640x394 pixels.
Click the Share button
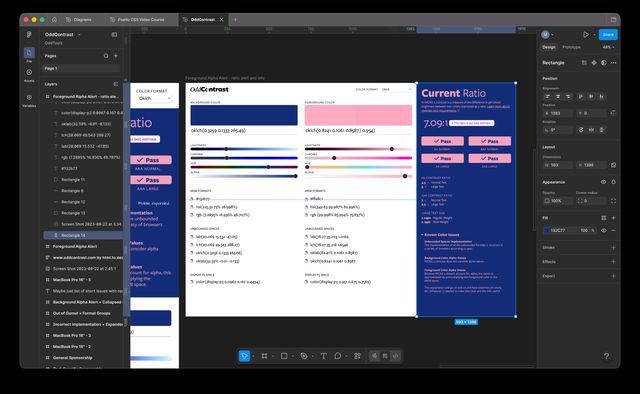pos(608,35)
